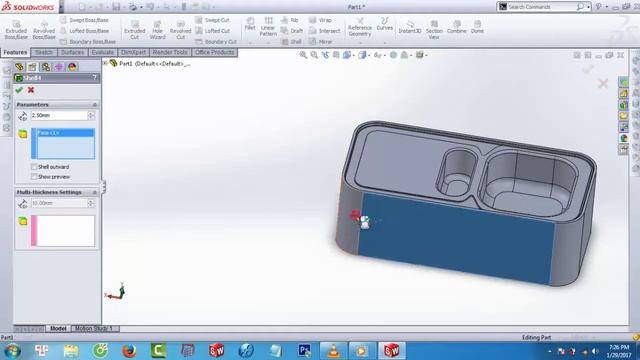Open Firefox from the taskbar
640x360 pixels.
[129, 351]
